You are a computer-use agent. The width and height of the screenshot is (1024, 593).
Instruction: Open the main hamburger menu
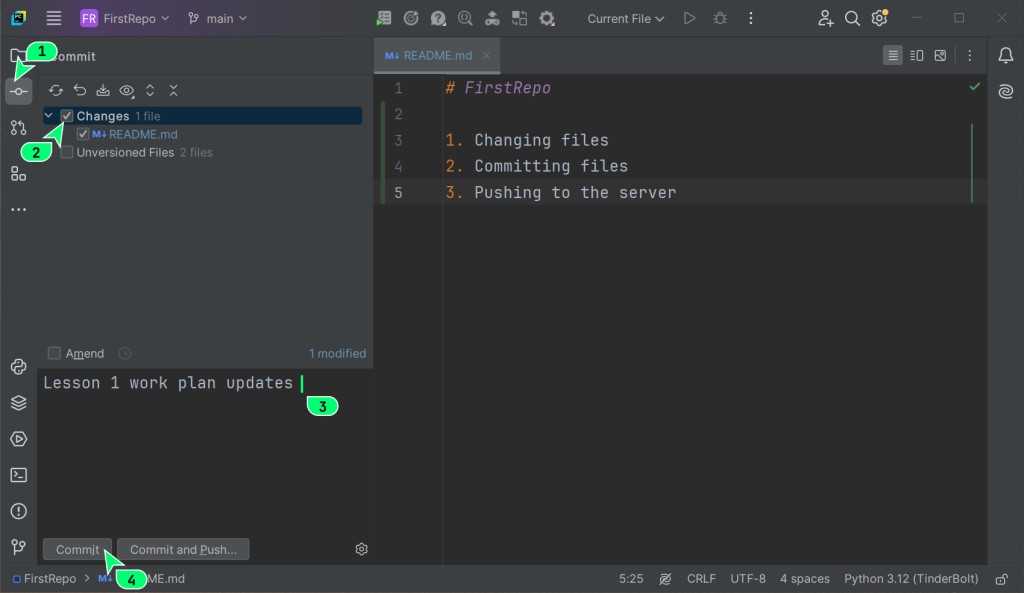pyautogui.click(x=54, y=18)
